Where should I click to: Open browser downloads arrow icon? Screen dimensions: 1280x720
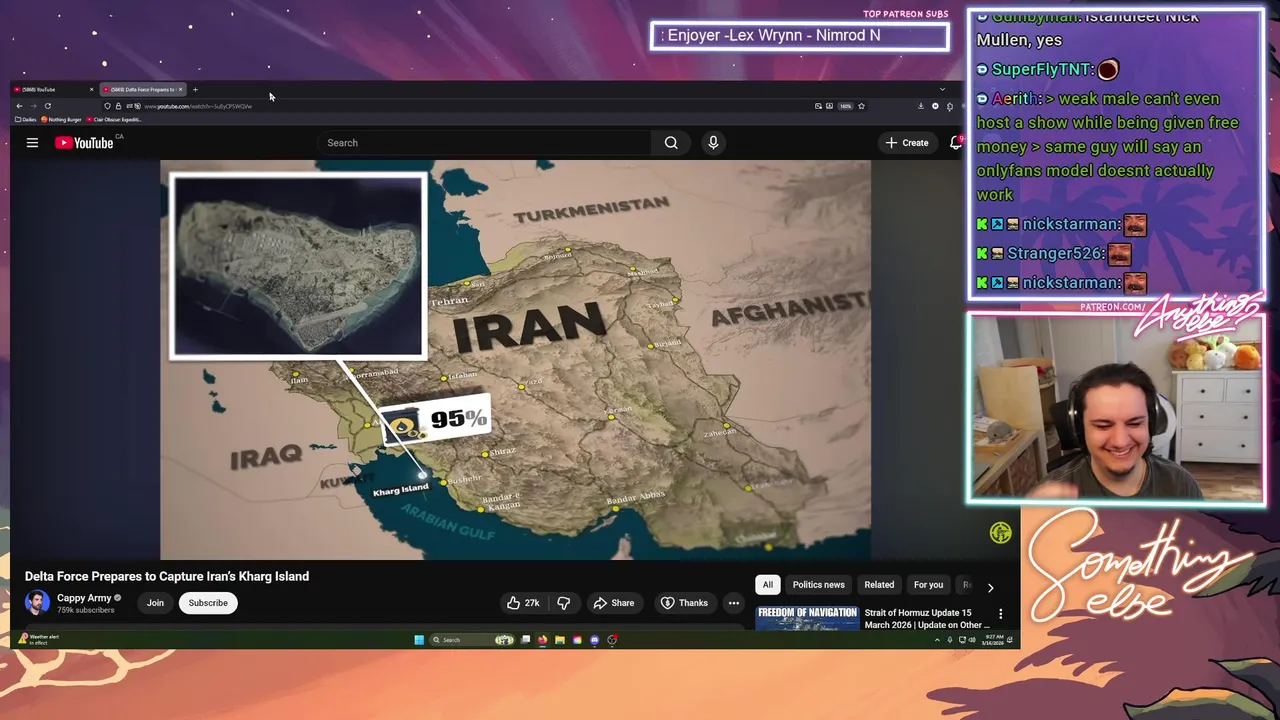click(921, 106)
